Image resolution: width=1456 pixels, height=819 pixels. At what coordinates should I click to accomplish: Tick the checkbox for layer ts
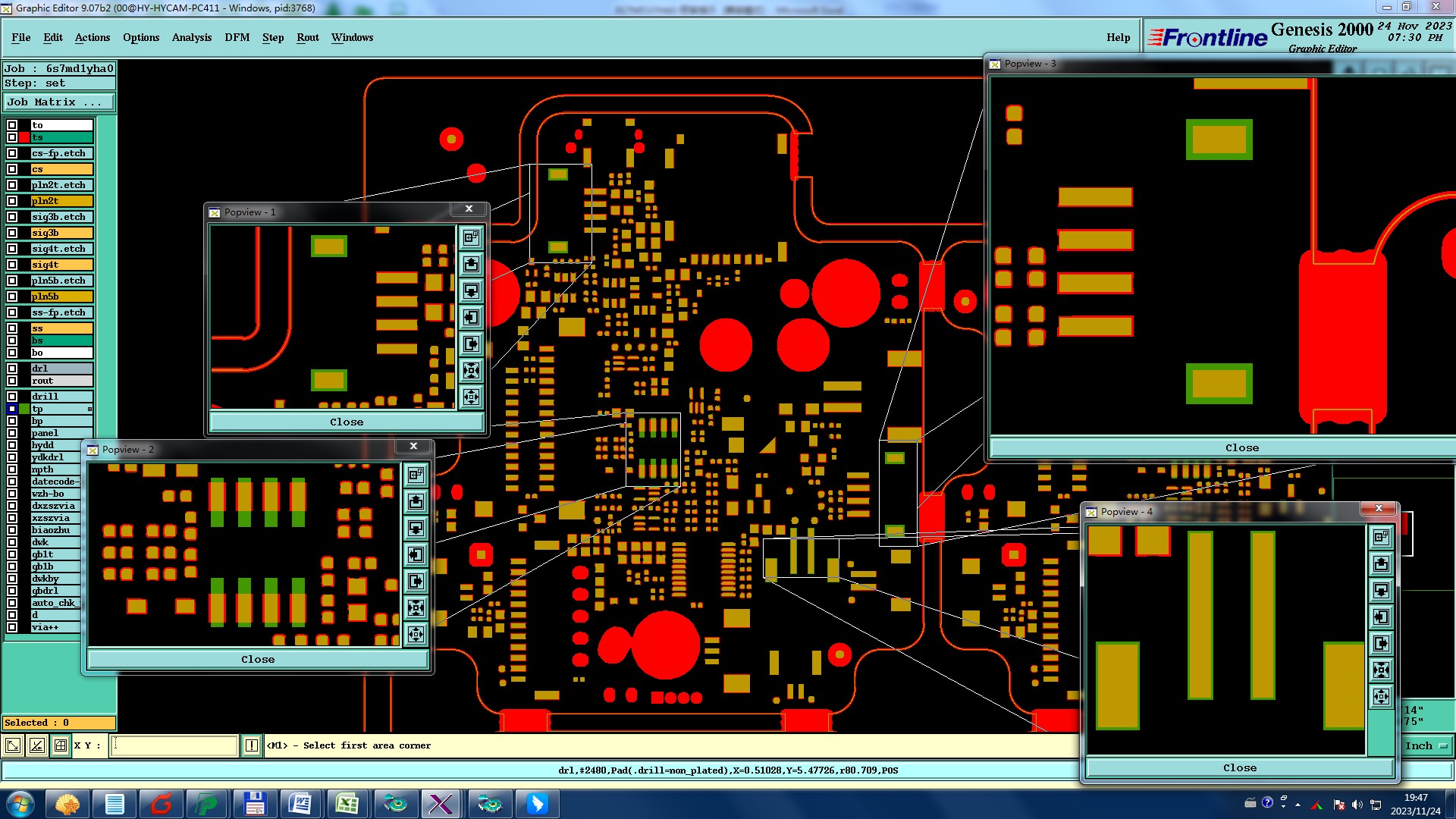pyautogui.click(x=12, y=137)
